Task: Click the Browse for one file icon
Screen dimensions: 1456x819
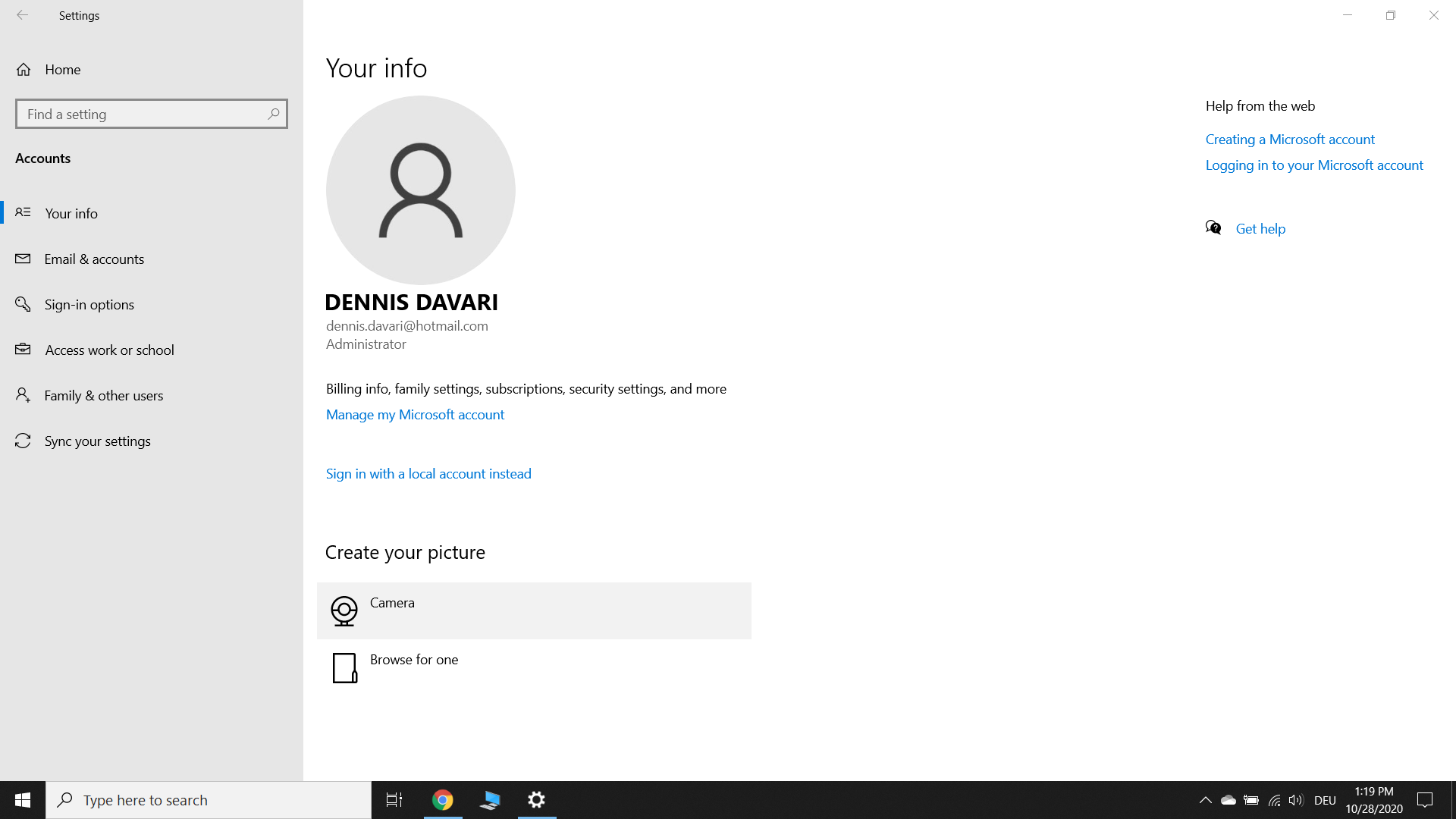Action: click(344, 668)
